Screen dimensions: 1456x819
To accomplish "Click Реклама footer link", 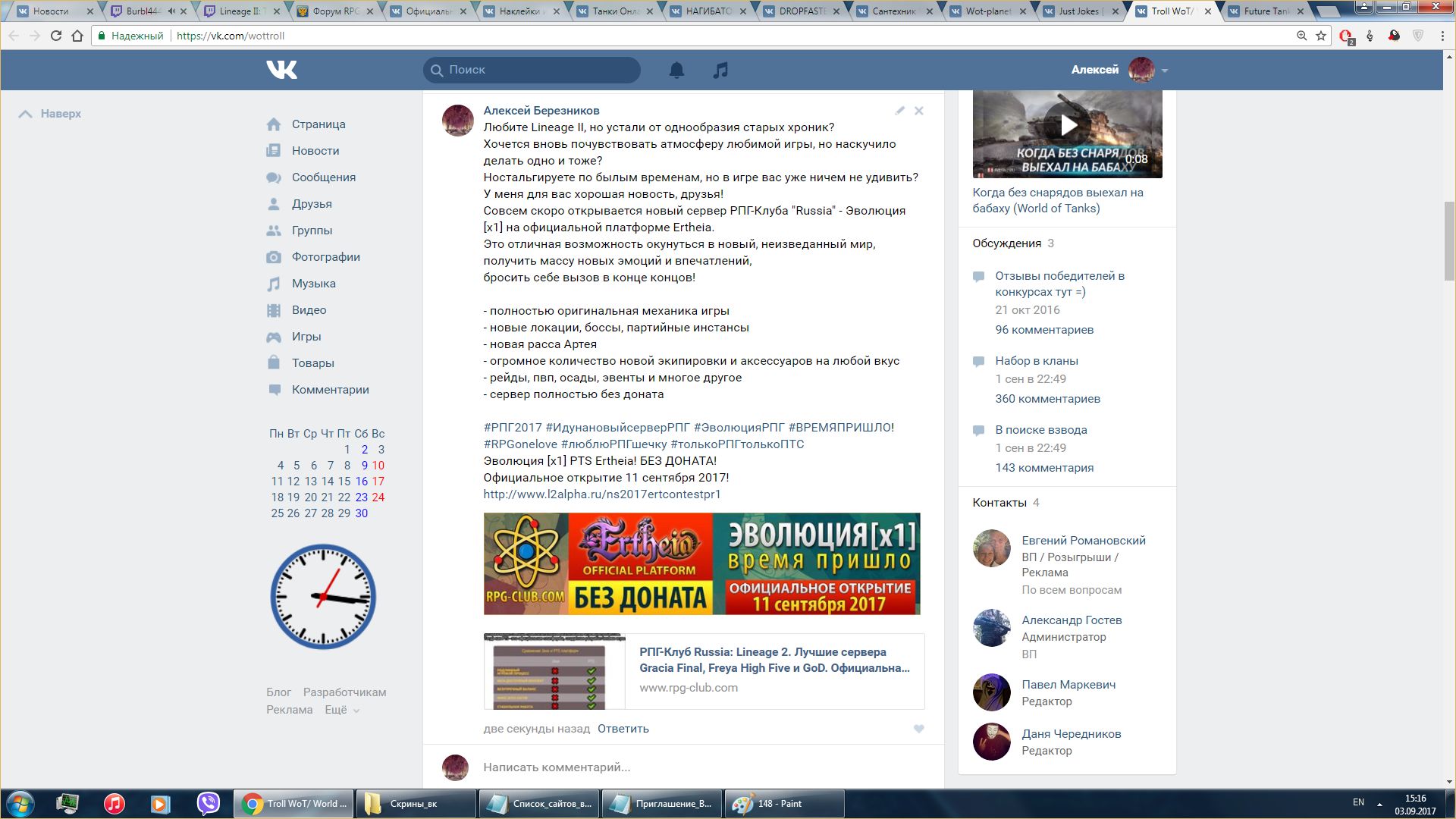I will (289, 710).
